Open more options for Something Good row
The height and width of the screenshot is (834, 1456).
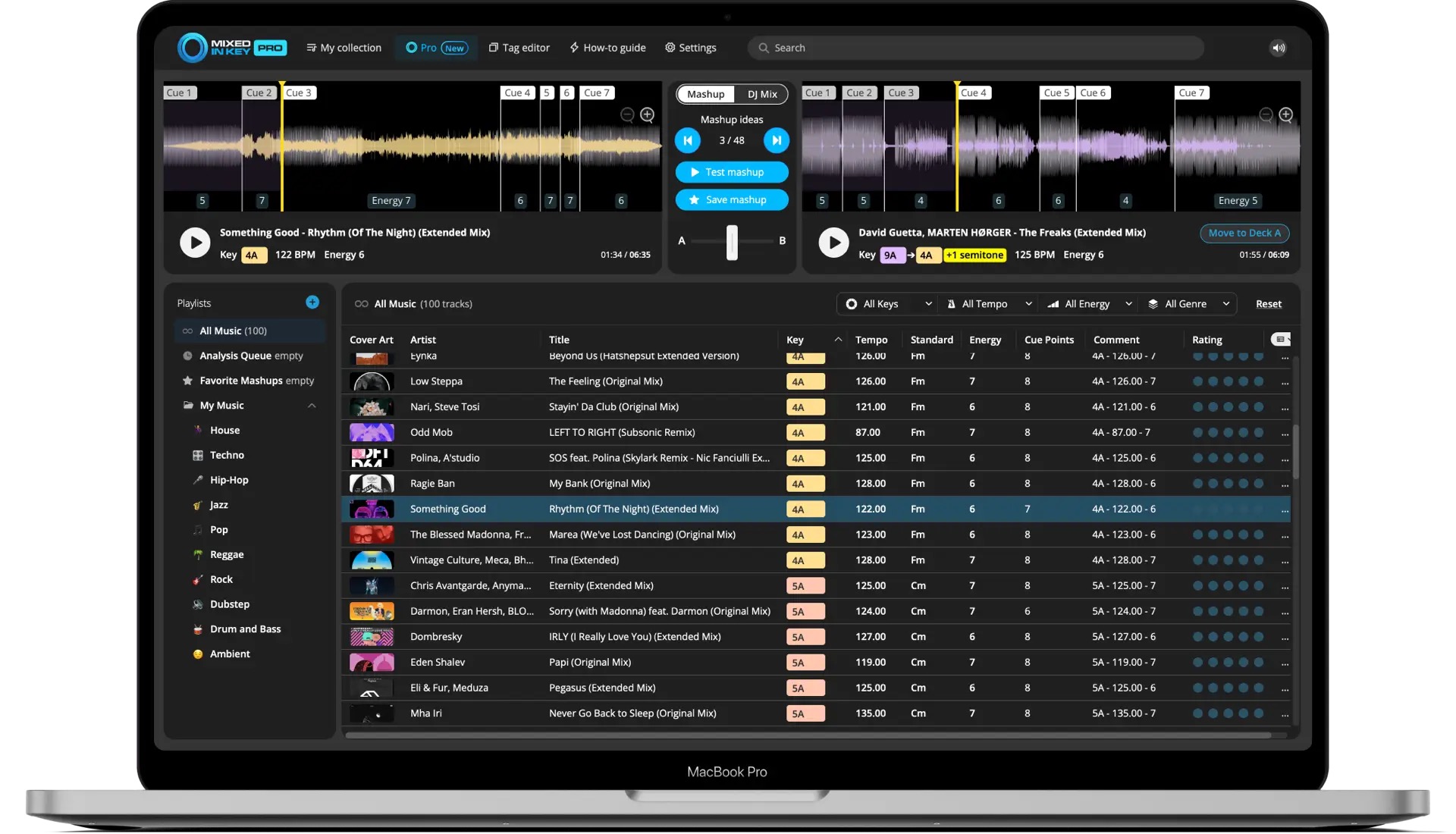point(1285,509)
